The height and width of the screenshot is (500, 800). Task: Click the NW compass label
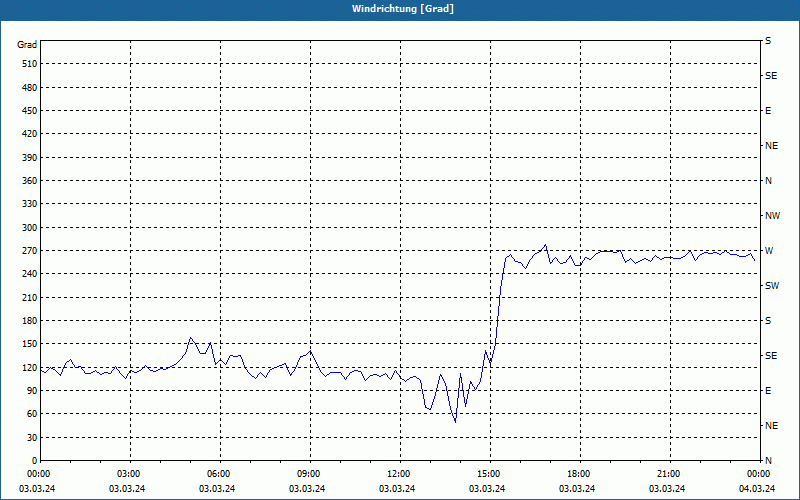coord(772,216)
